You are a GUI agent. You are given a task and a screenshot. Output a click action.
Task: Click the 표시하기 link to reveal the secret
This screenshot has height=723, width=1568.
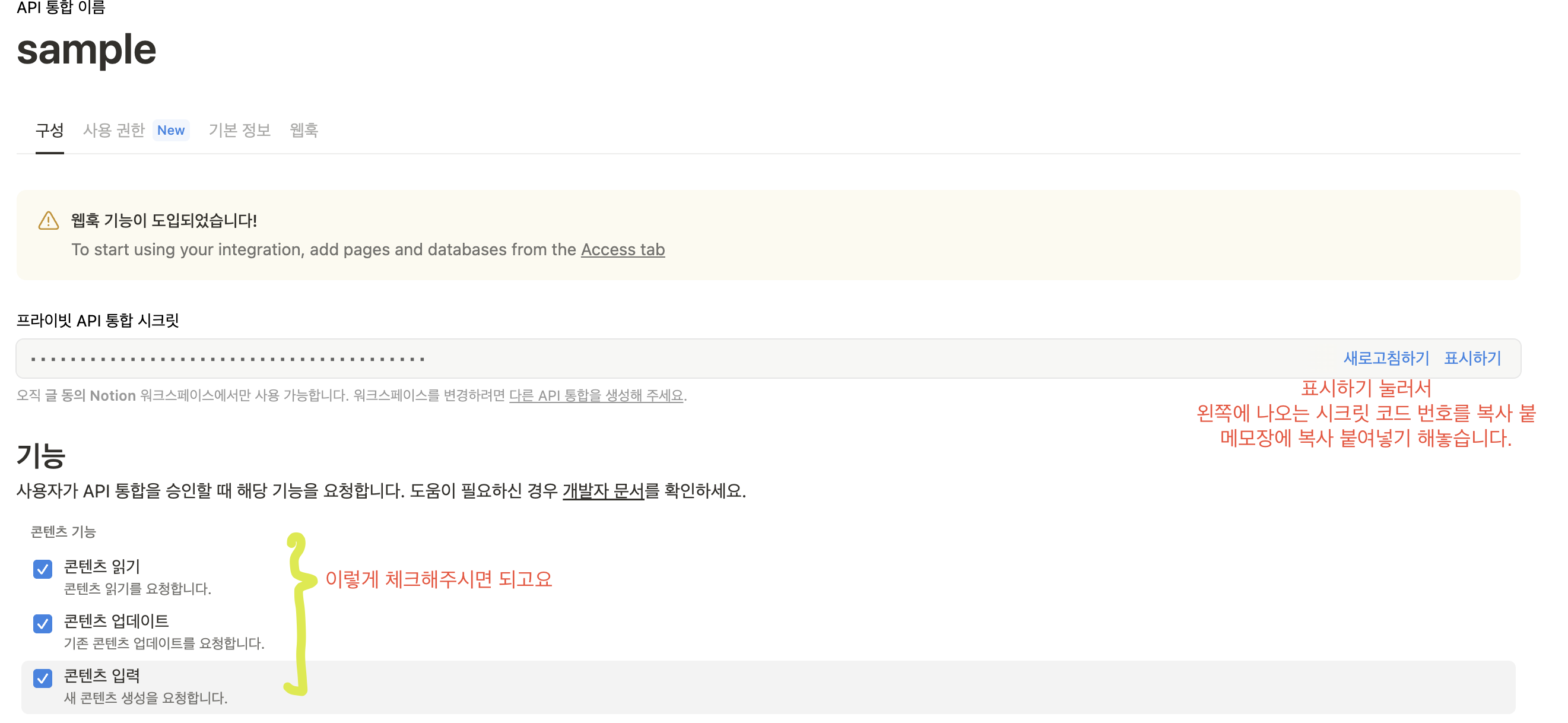click(x=1472, y=358)
